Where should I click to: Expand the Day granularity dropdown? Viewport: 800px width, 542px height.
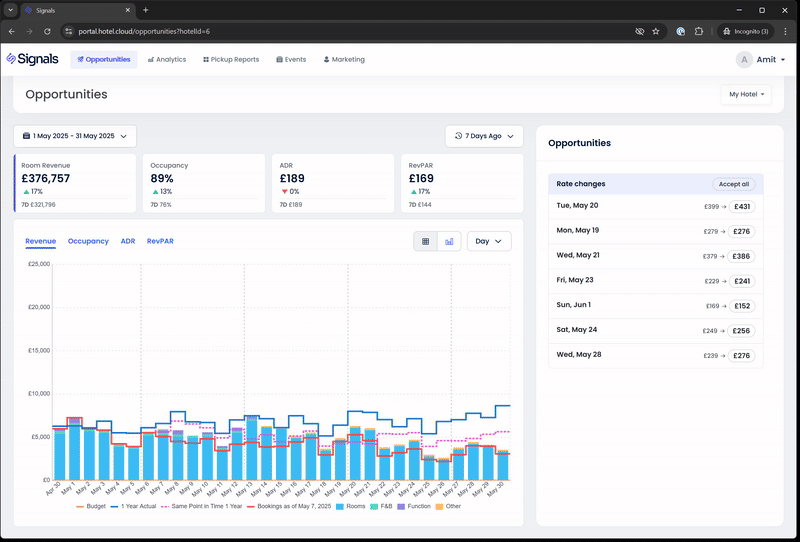tap(489, 241)
